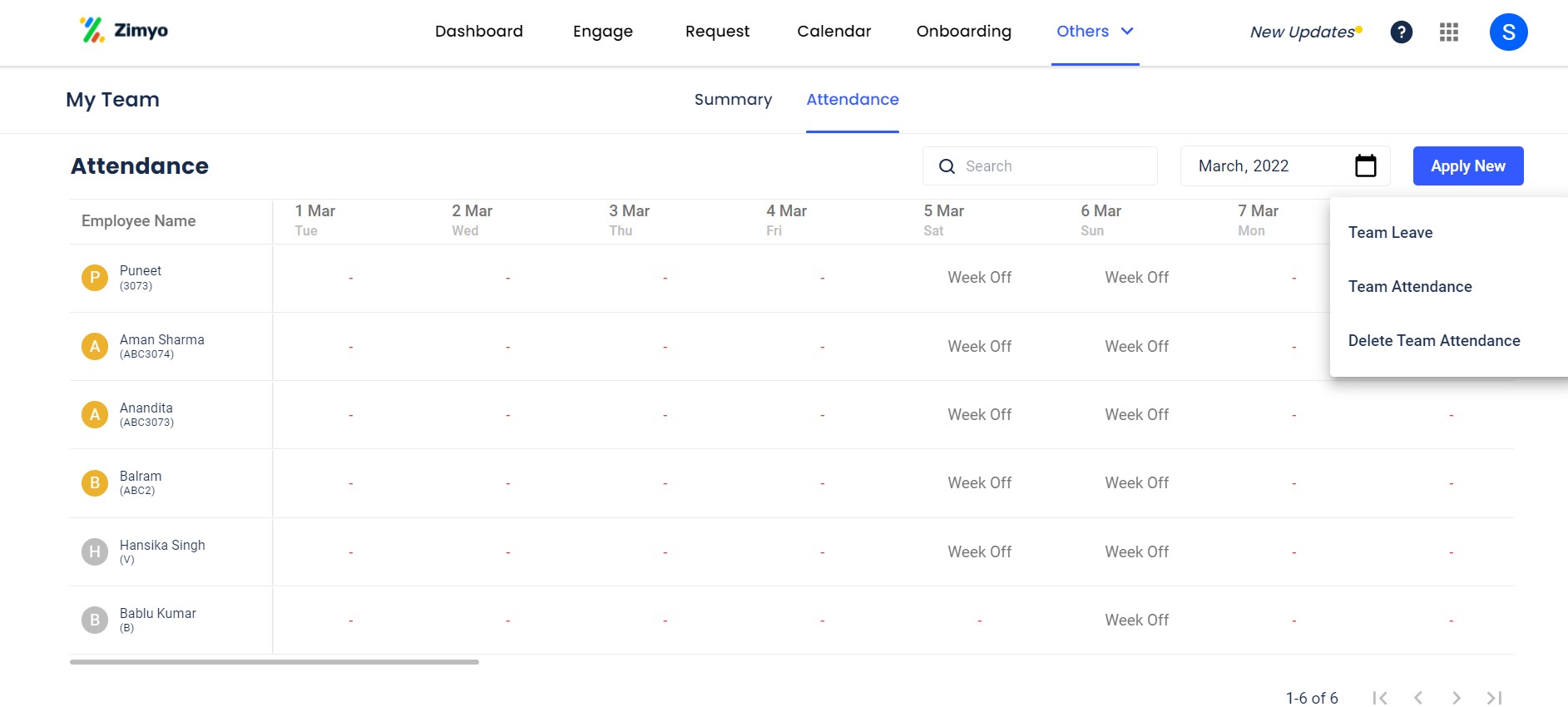Image resolution: width=1568 pixels, height=707 pixels.
Task: Click the horizontal scrollbar under table
Action: click(275, 662)
